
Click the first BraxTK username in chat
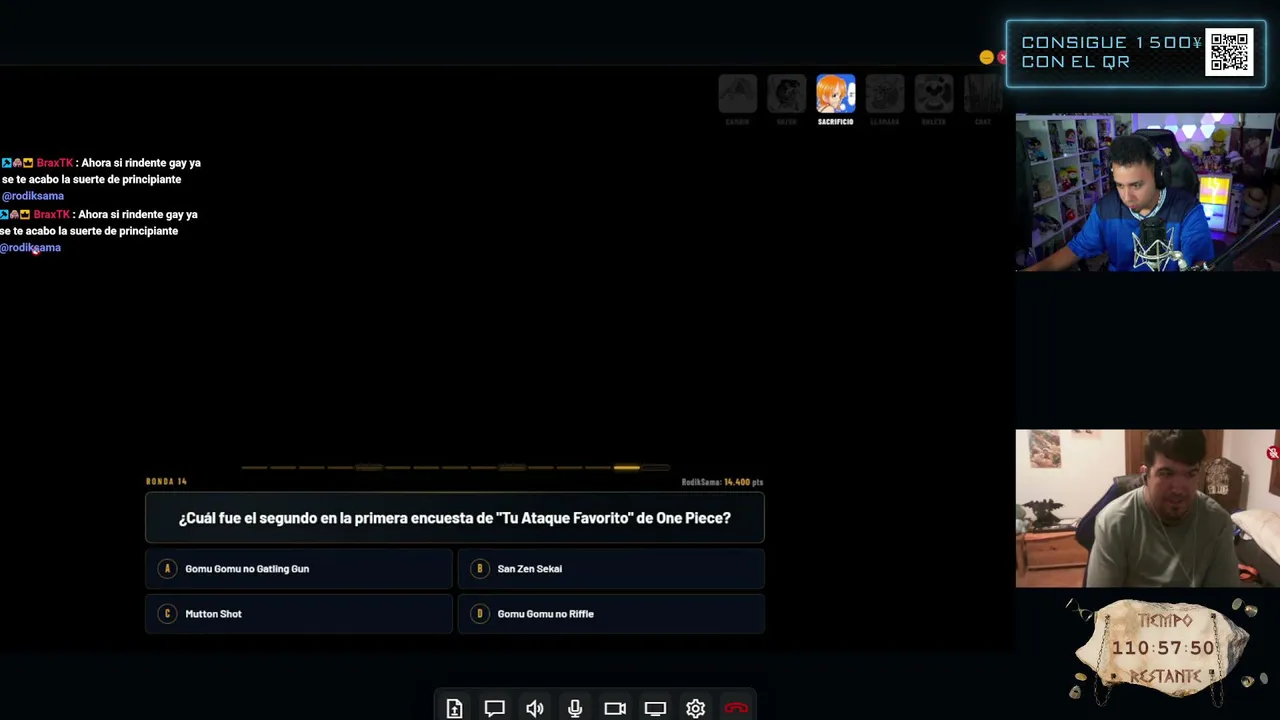[x=55, y=163]
